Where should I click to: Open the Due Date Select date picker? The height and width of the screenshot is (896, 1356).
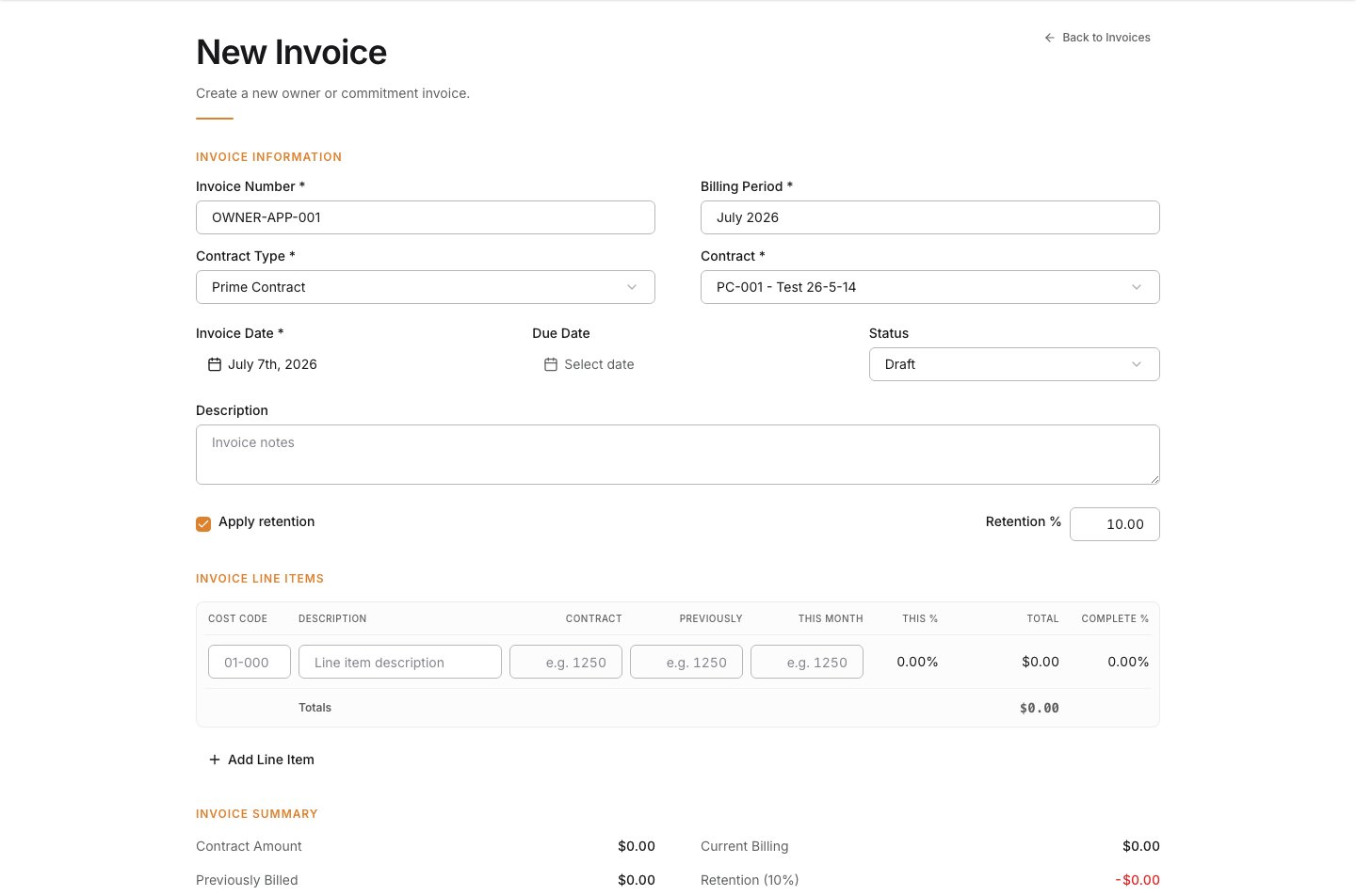coord(589,364)
